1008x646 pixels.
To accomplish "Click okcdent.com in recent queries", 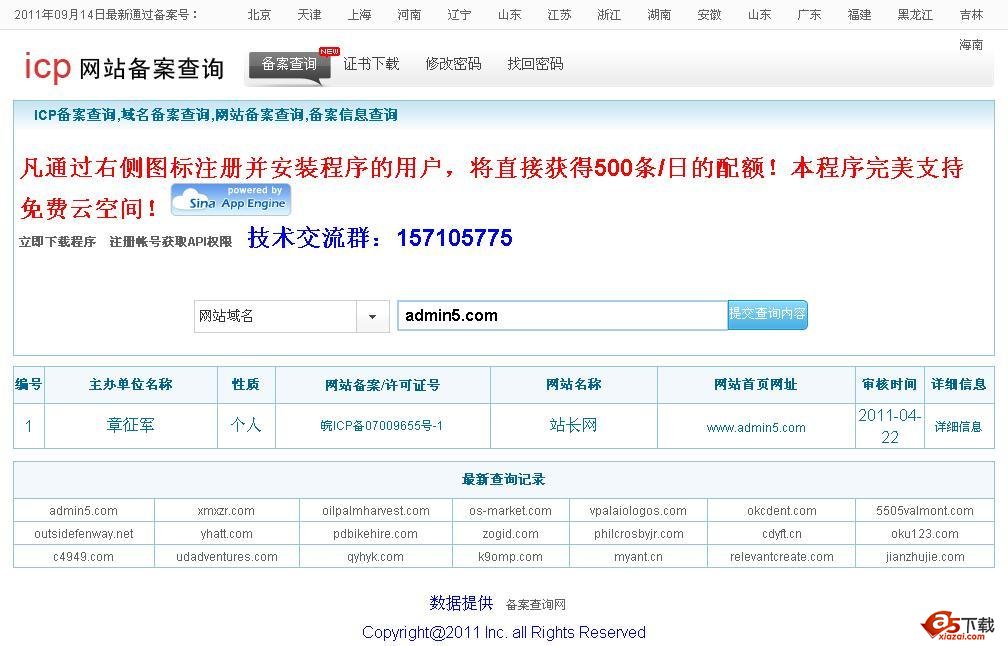I will [x=782, y=511].
